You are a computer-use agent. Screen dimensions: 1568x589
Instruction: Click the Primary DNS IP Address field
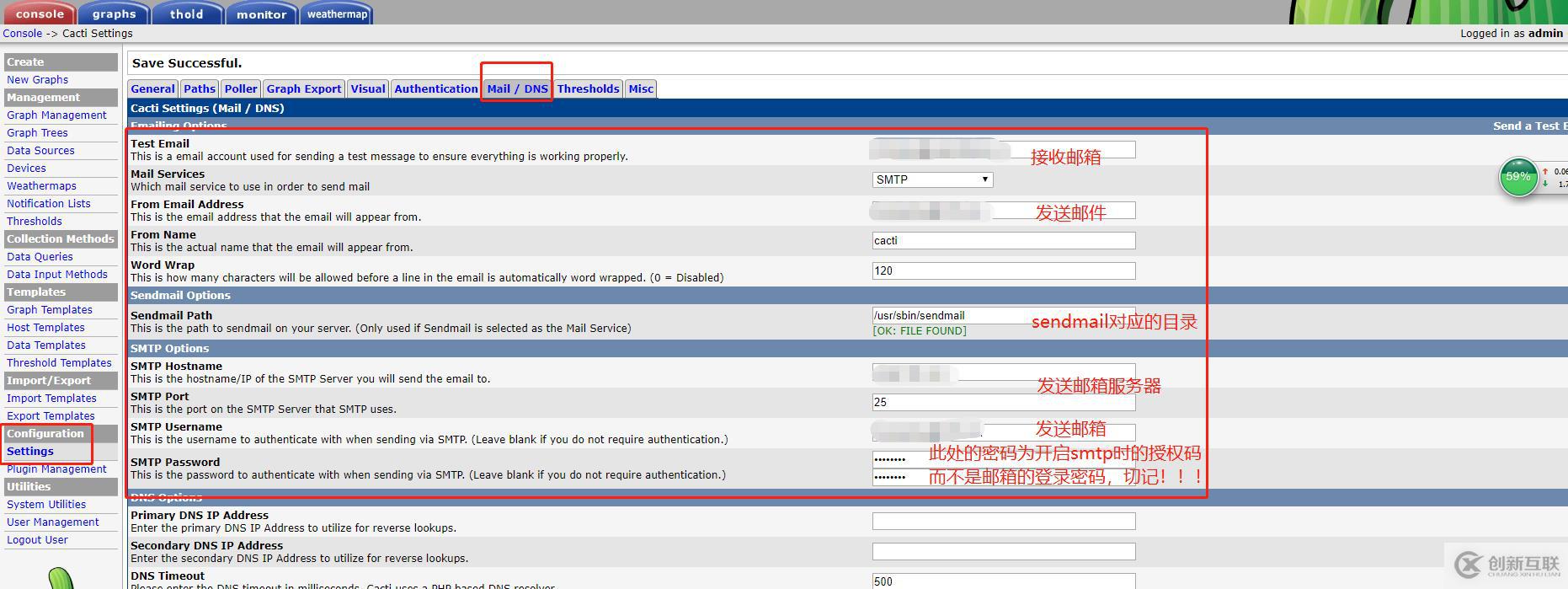tap(1004, 521)
